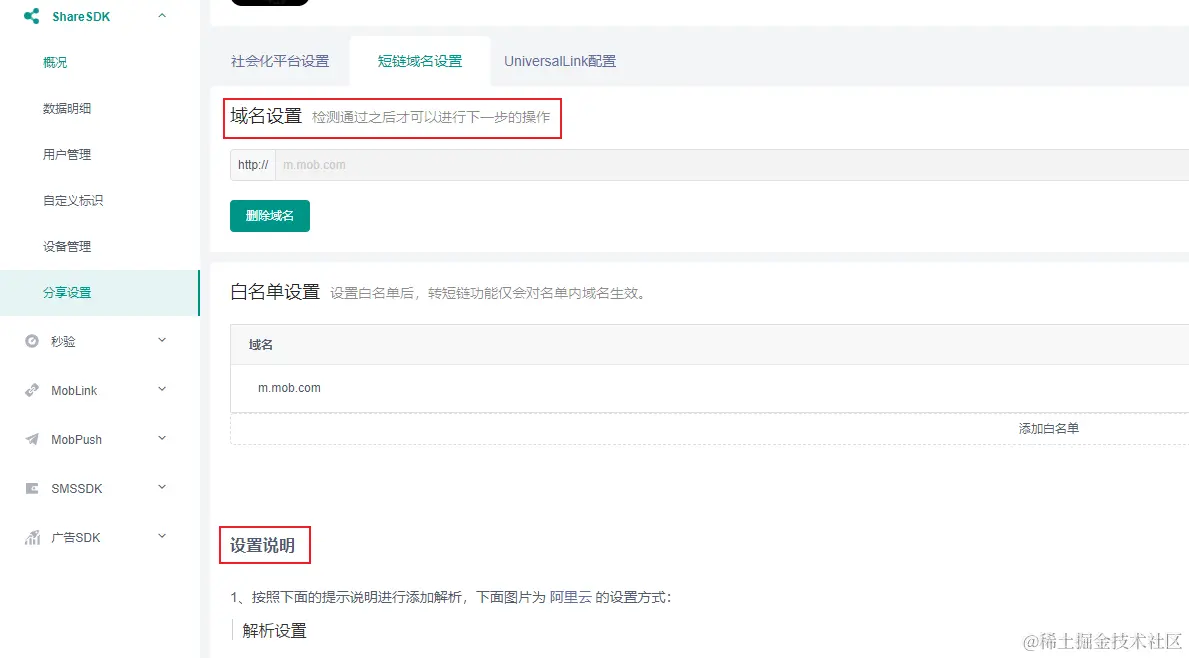Expand the MobLink menu chevron
1189x658 pixels.
(162, 389)
